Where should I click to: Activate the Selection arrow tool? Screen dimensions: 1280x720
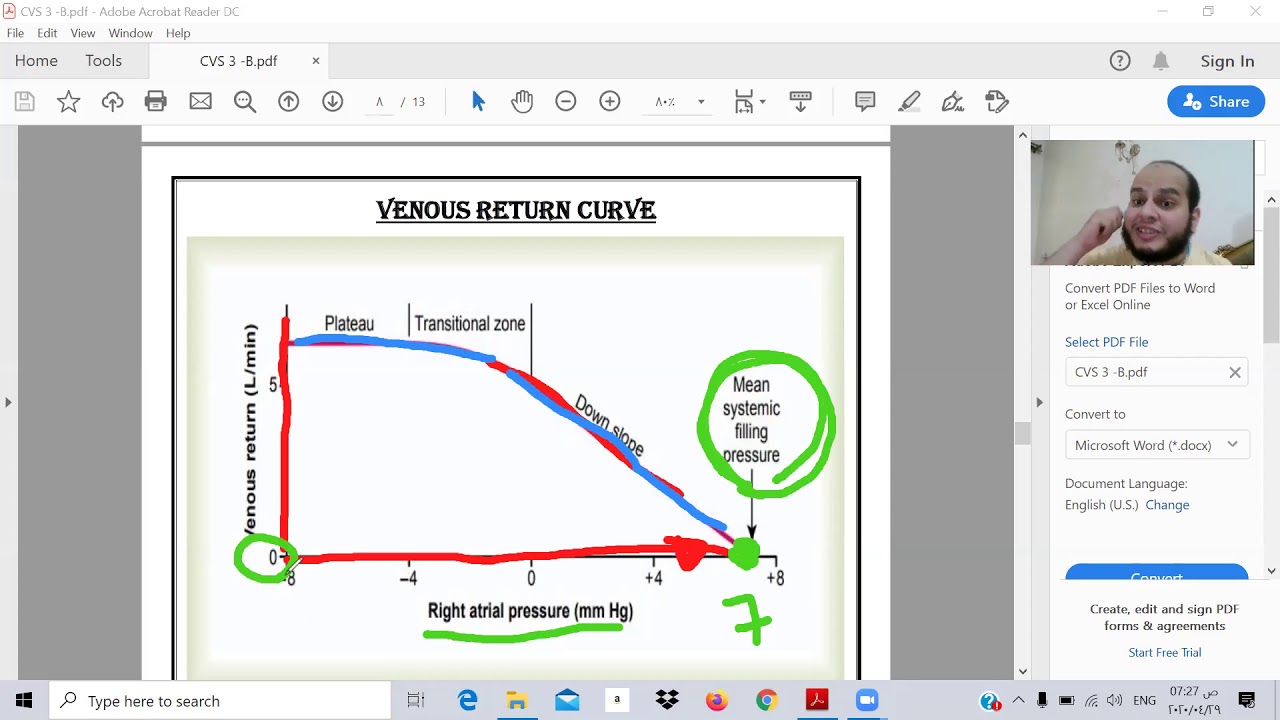point(478,101)
